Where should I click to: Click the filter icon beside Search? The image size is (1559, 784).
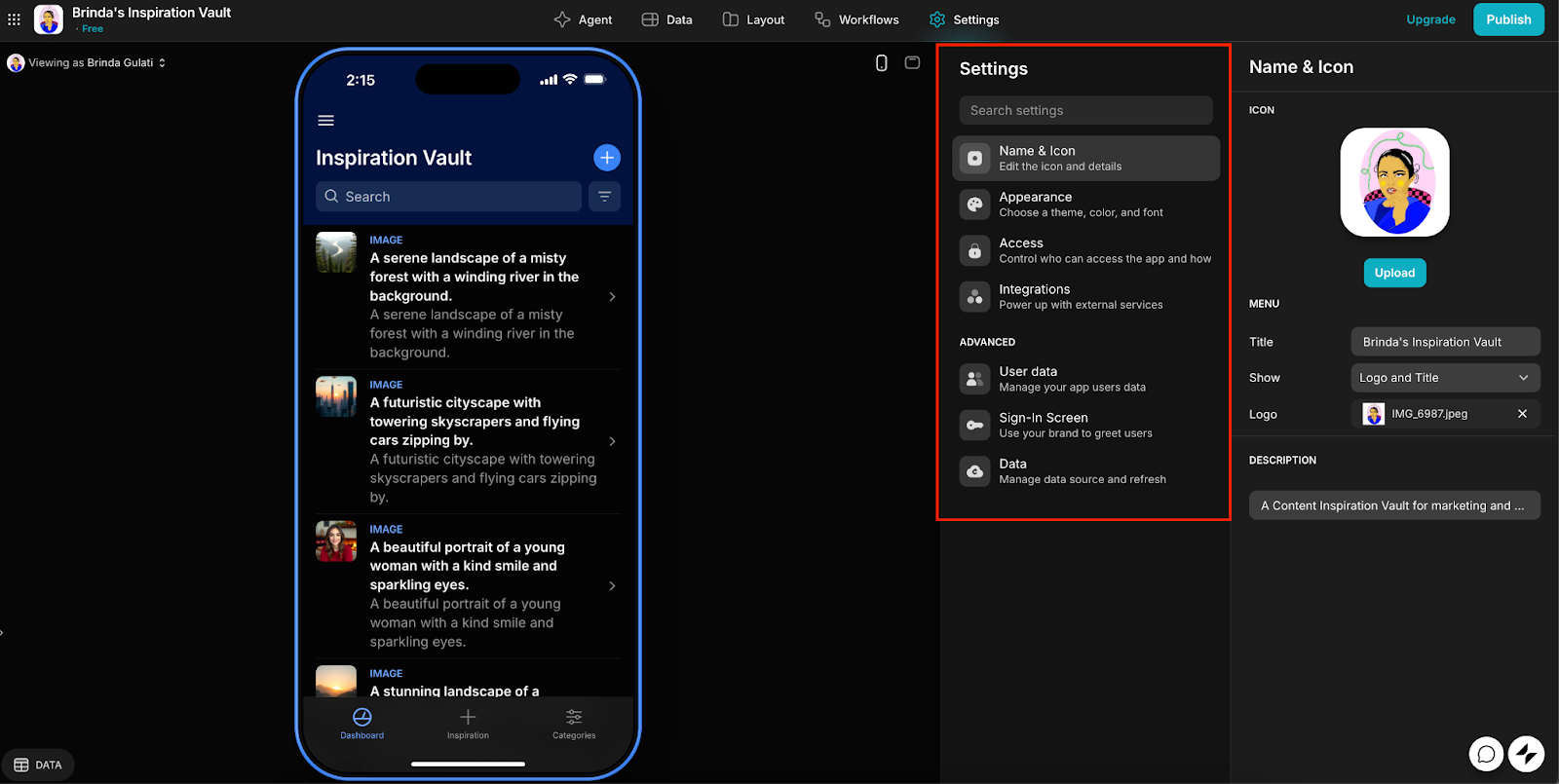pyautogui.click(x=604, y=197)
